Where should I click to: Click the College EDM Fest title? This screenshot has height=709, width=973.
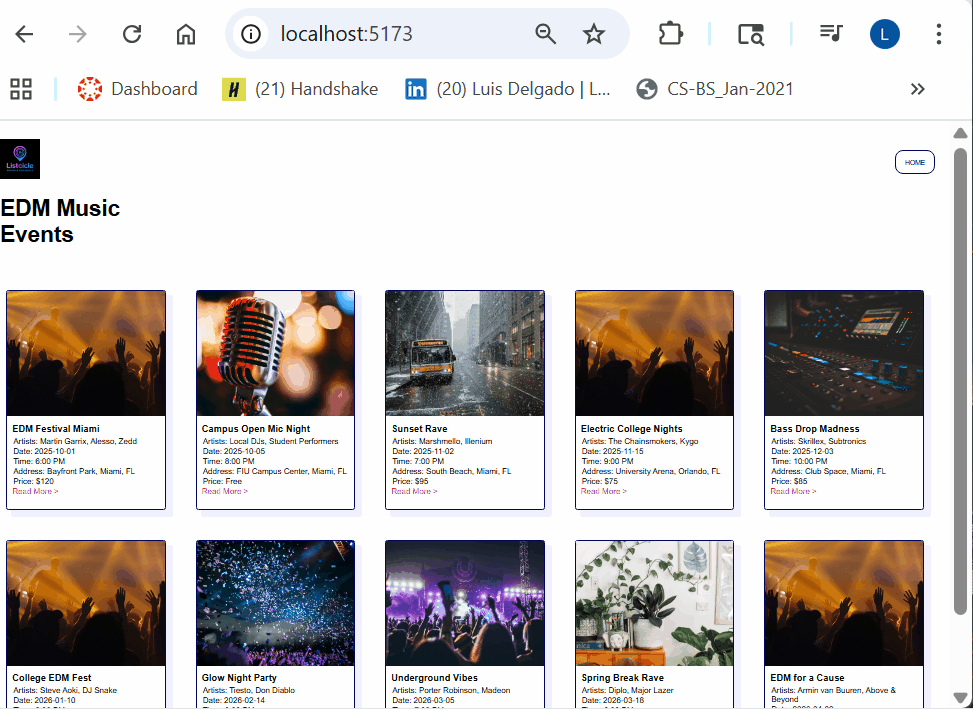[x=52, y=678]
